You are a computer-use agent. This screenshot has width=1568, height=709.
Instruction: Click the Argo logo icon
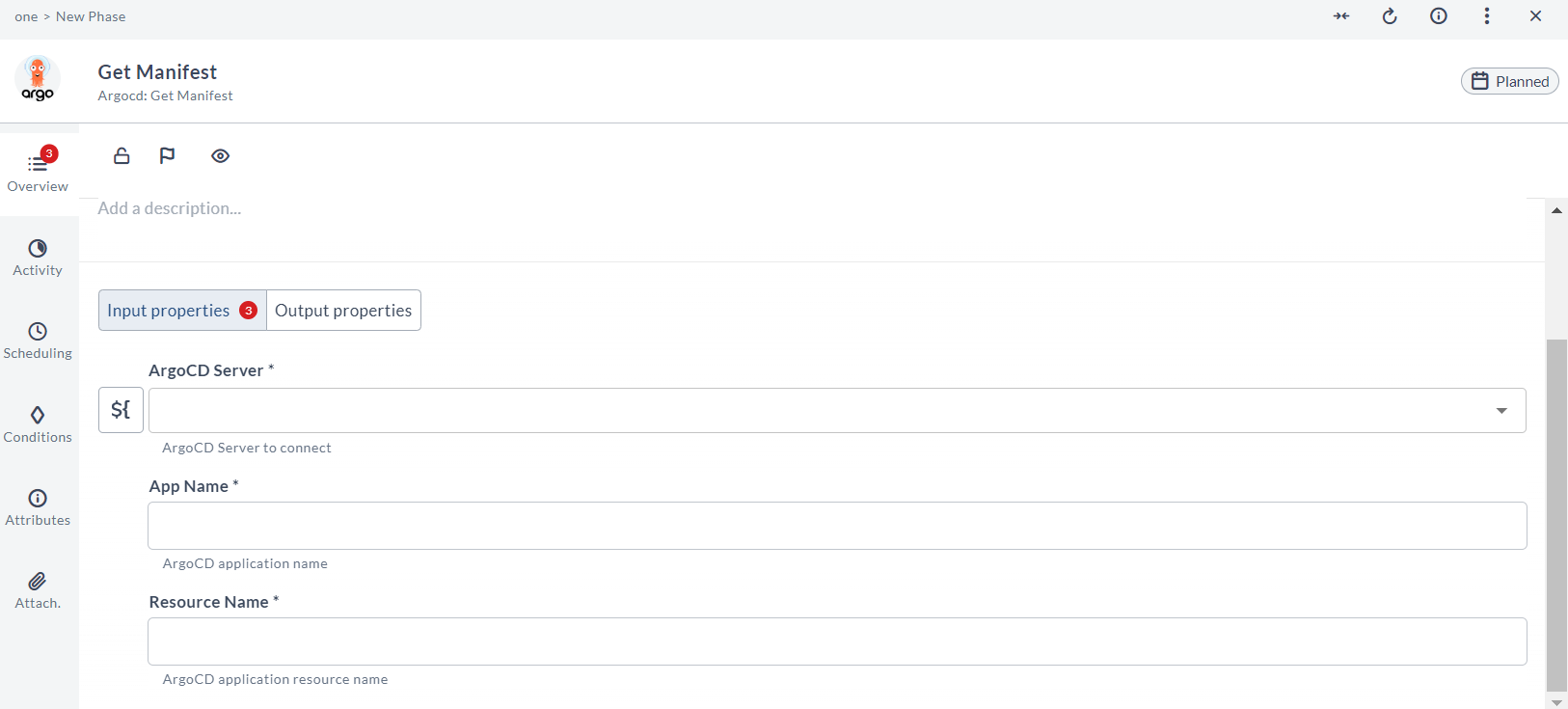pyautogui.click(x=38, y=79)
